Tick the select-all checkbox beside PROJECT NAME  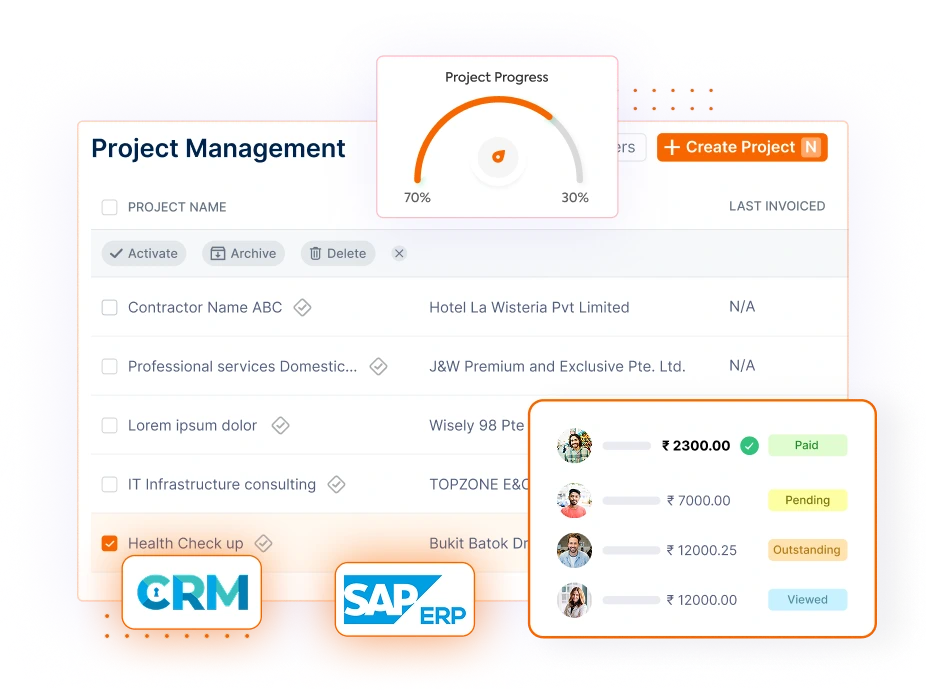(110, 207)
